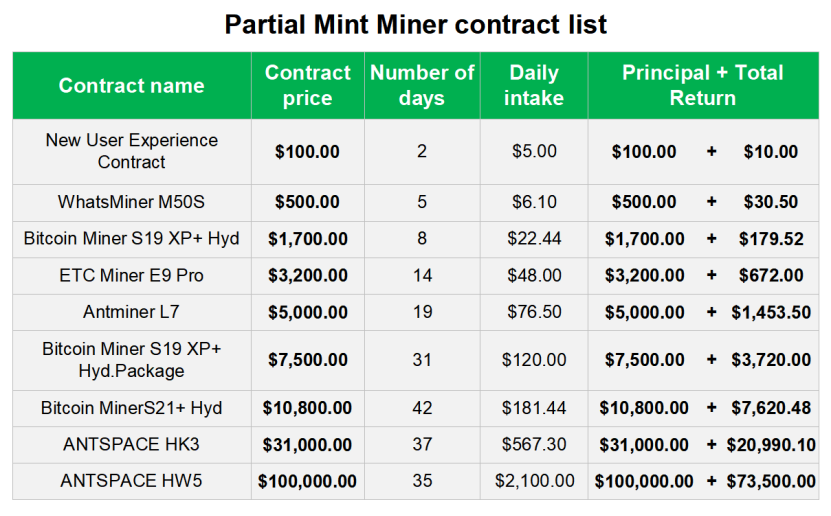The image size is (831, 516).
Task: Click the Principal + Total Return header
Action: point(703,85)
